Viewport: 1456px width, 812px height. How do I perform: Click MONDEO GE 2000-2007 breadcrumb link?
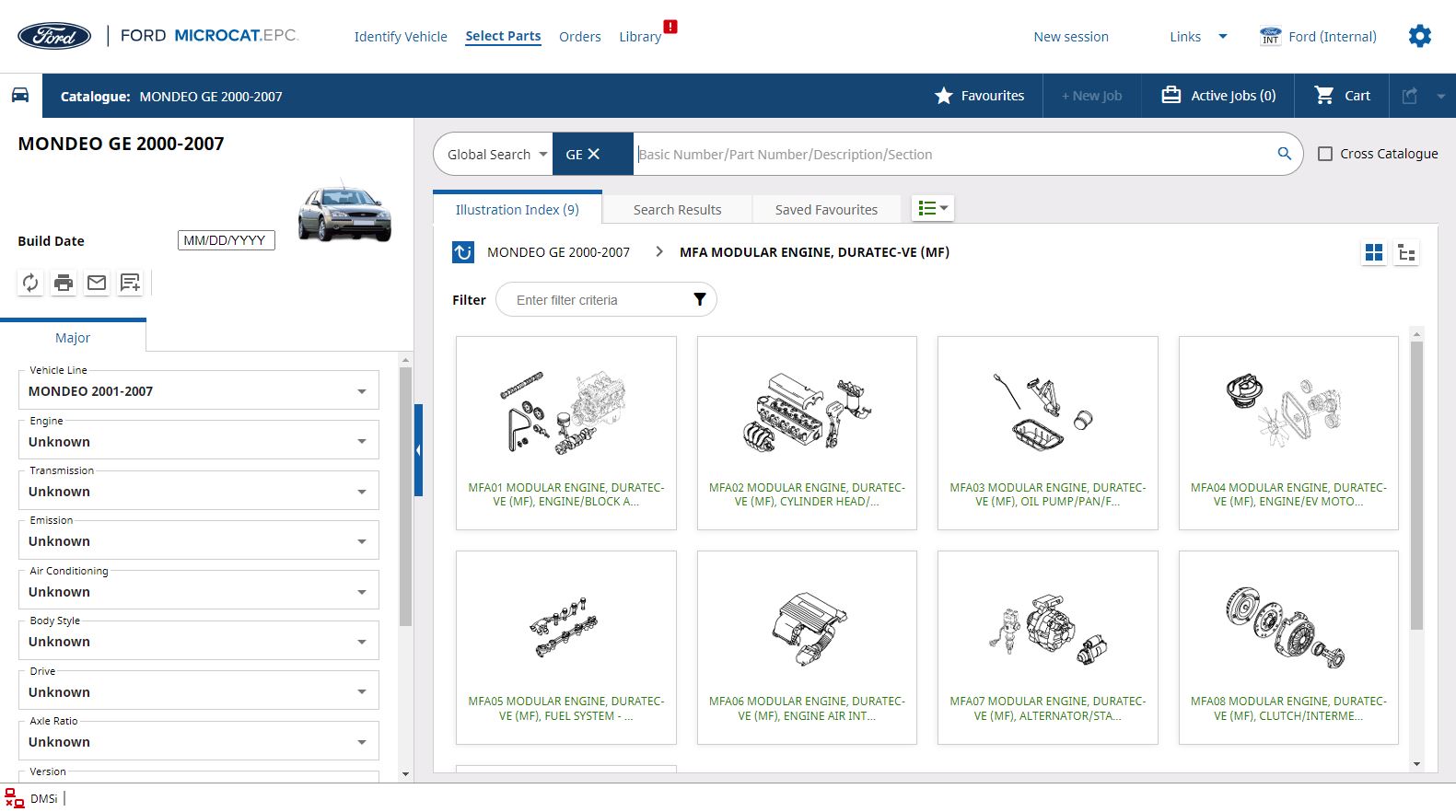pyautogui.click(x=558, y=252)
